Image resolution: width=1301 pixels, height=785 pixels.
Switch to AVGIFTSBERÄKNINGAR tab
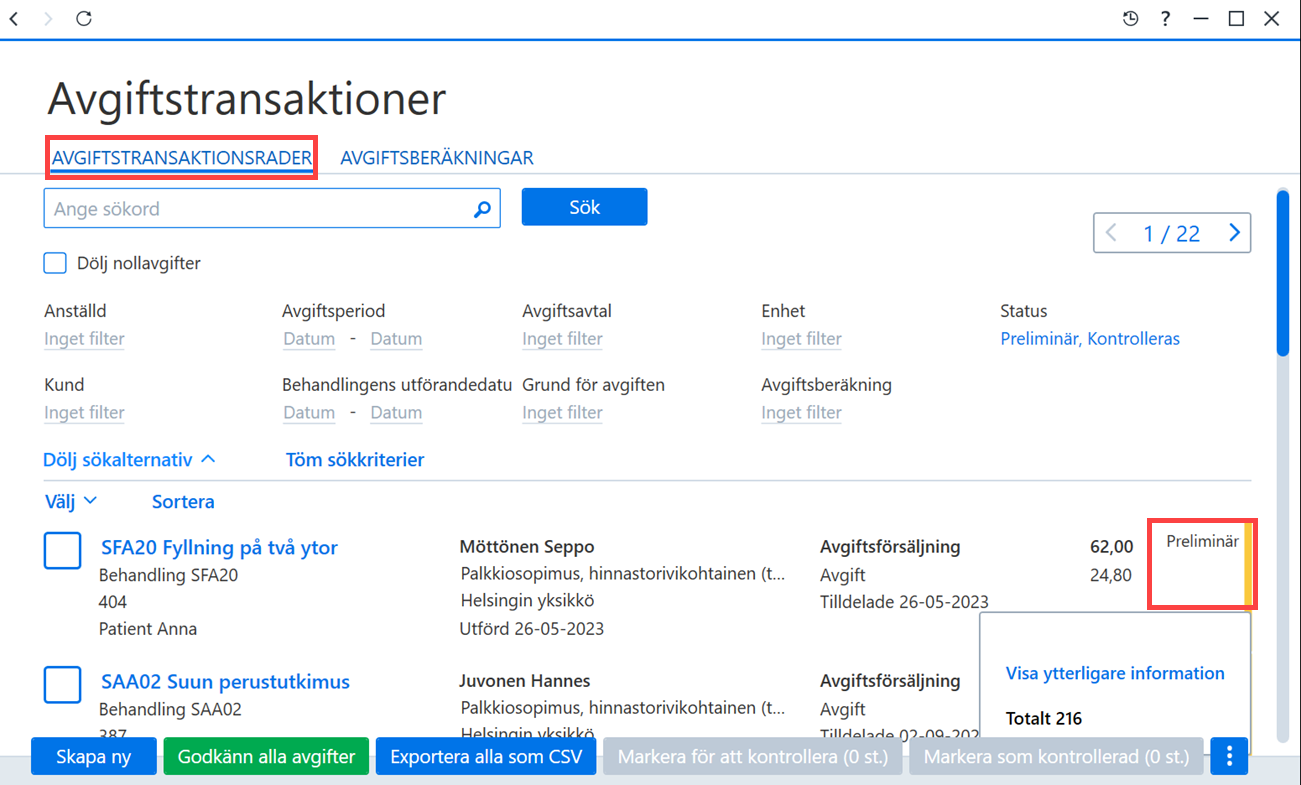click(x=437, y=158)
